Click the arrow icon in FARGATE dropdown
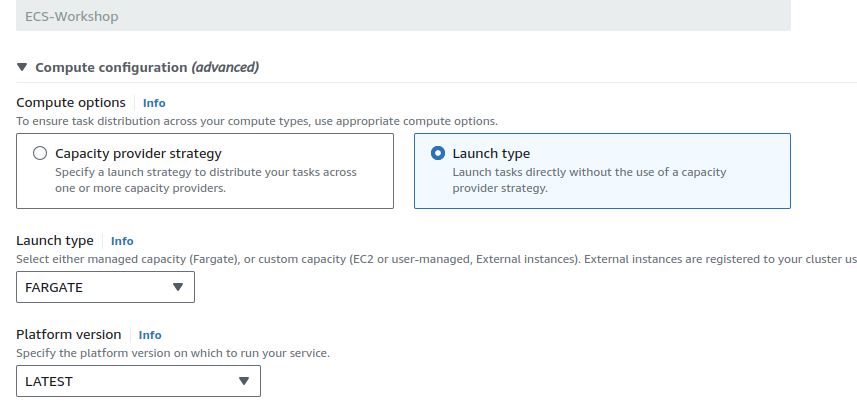The image size is (857, 416). [x=178, y=287]
